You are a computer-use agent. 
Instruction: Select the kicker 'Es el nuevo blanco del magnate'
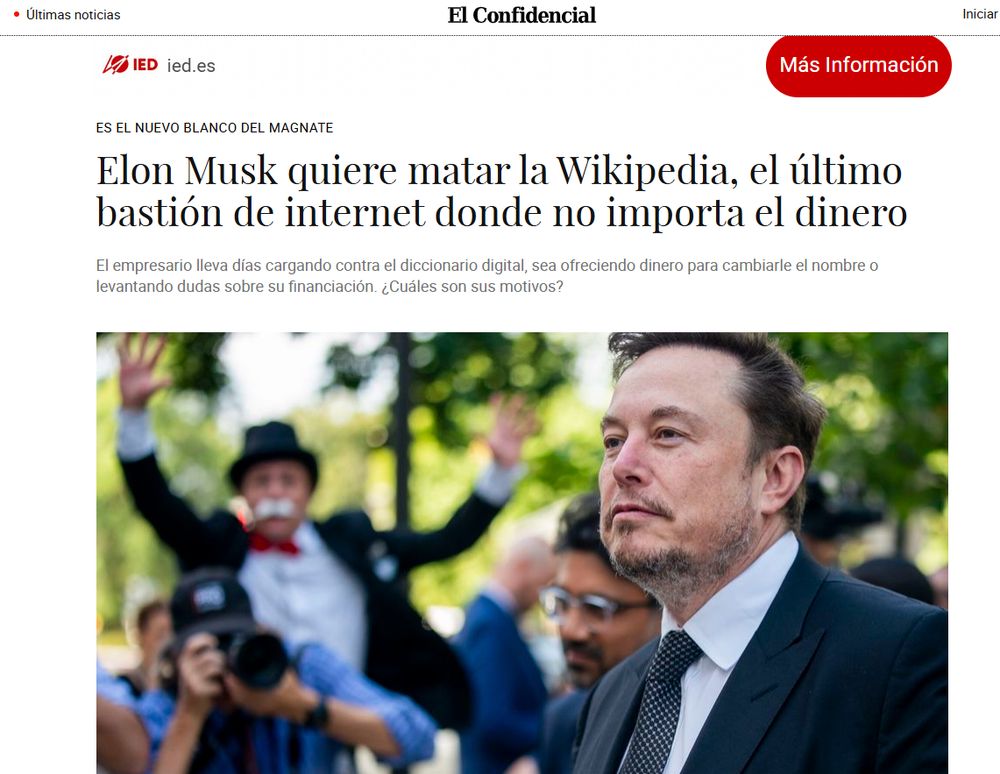[x=214, y=128]
